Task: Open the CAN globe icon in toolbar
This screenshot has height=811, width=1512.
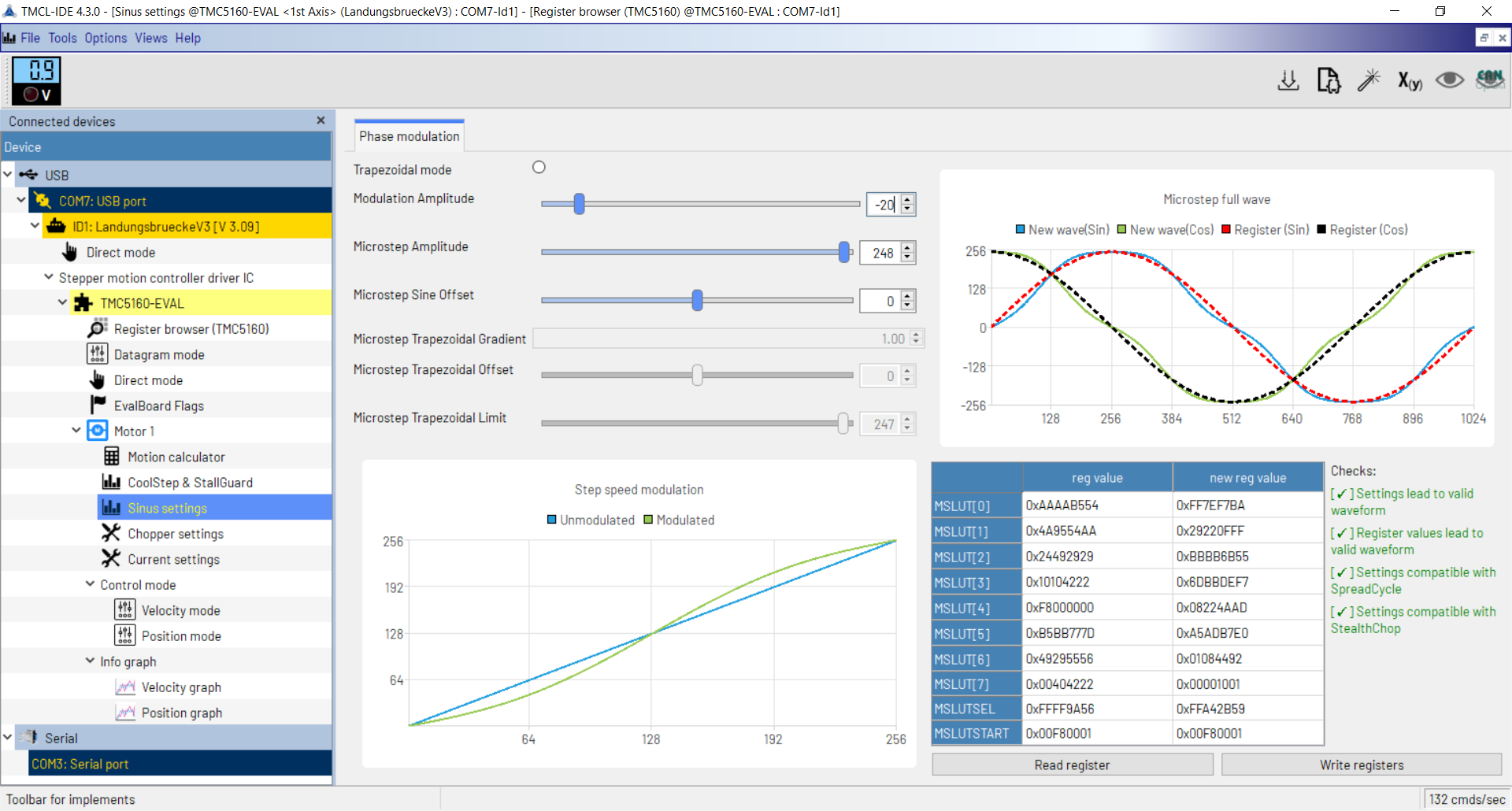Action: pos(1490,80)
